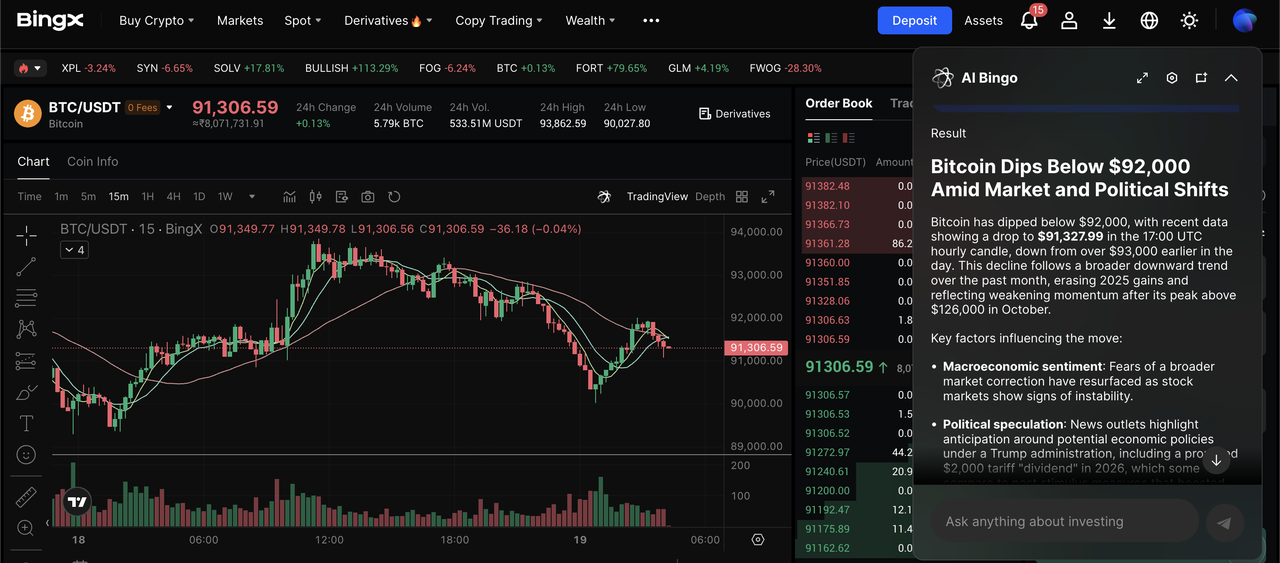Open the Markets menu item

coord(240,20)
